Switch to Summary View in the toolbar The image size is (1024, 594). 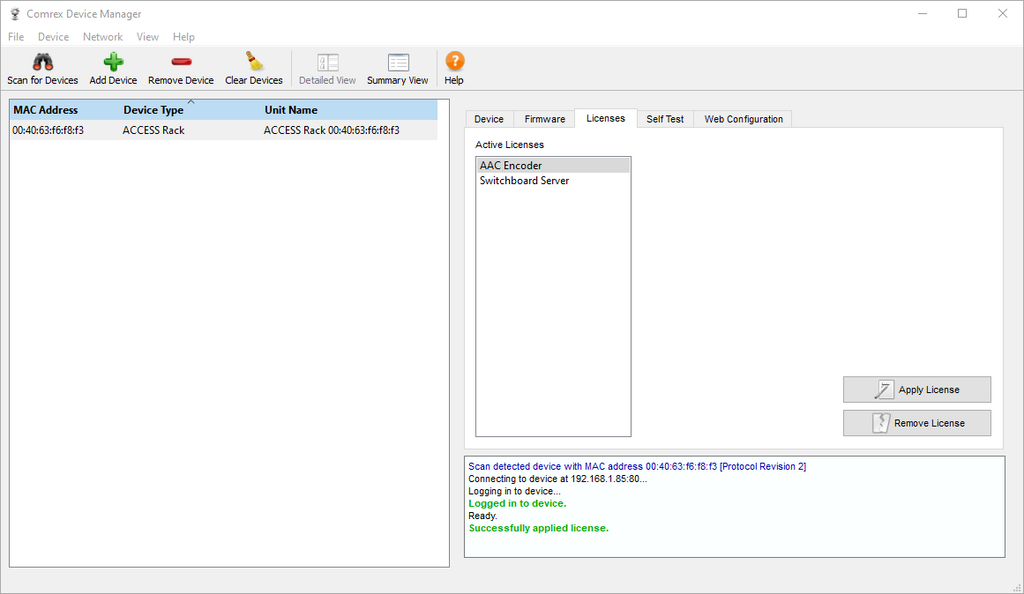click(x=398, y=69)
